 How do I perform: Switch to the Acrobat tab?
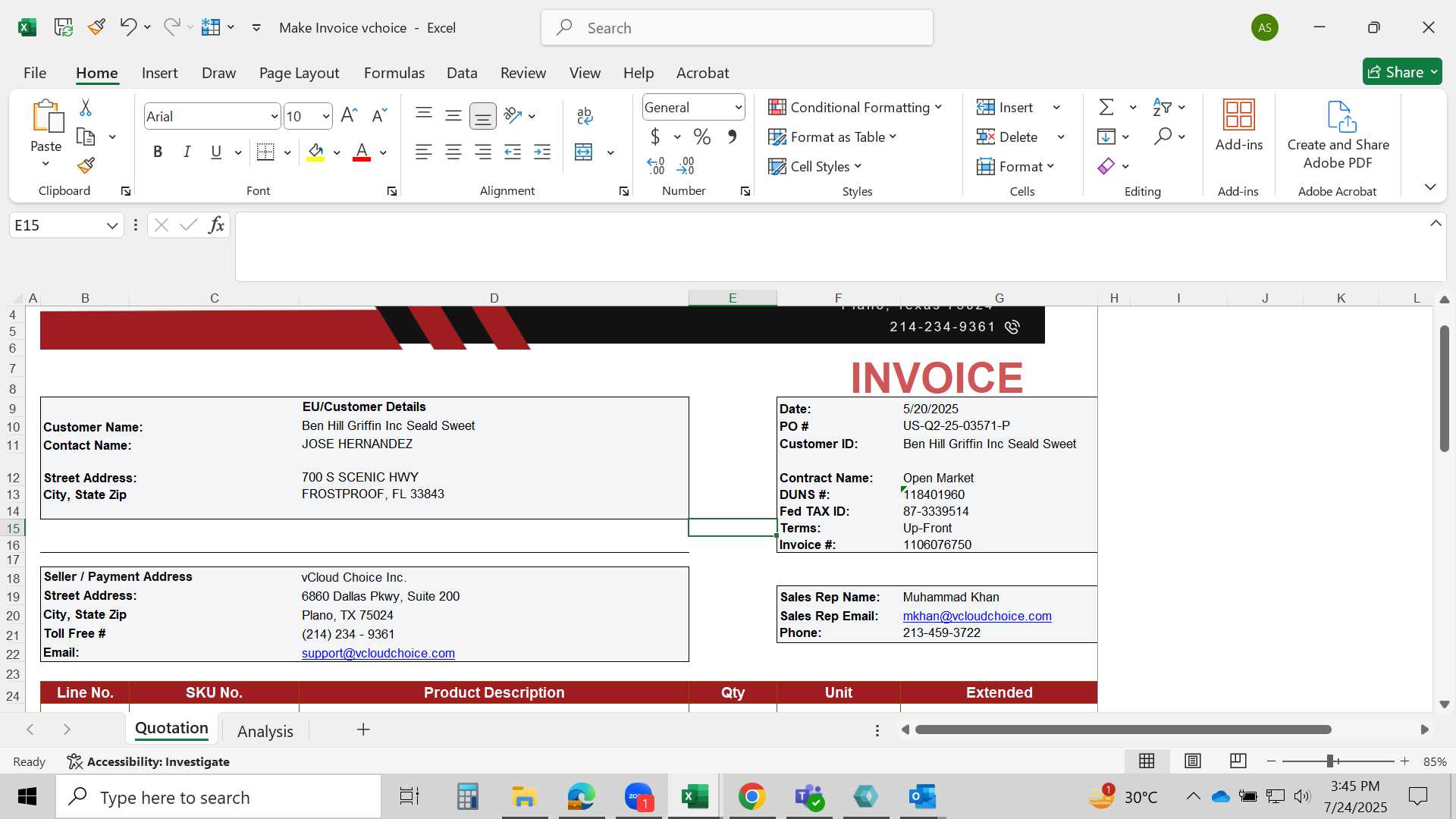(x=702, y=73)
